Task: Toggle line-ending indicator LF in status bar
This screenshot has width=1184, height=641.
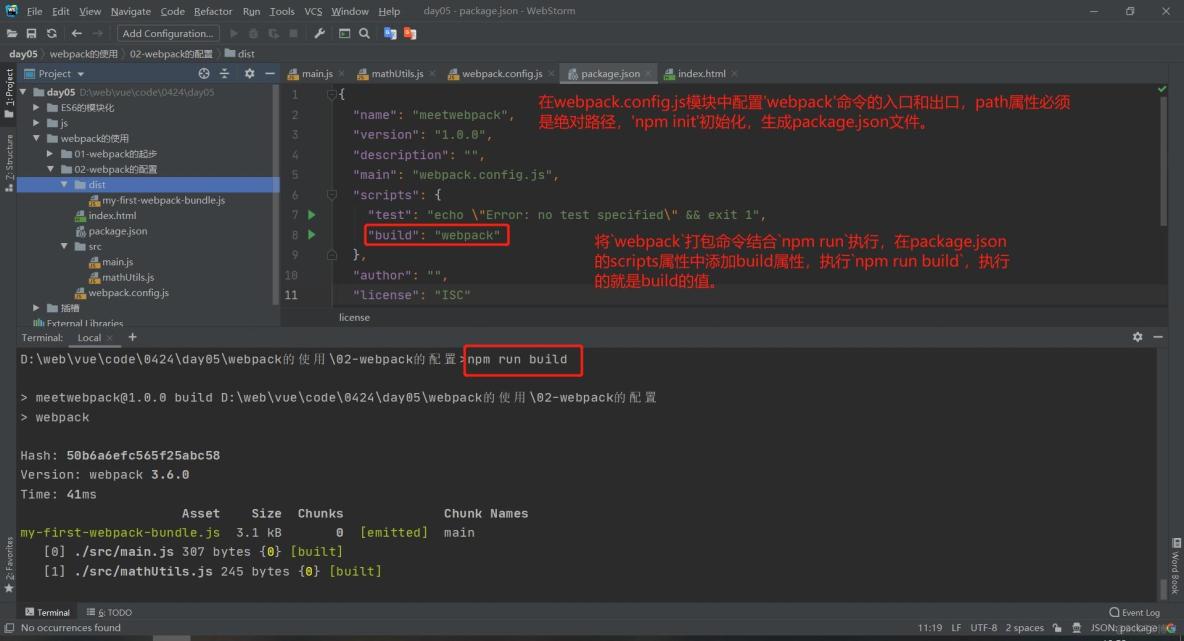Action: [957, 627]
